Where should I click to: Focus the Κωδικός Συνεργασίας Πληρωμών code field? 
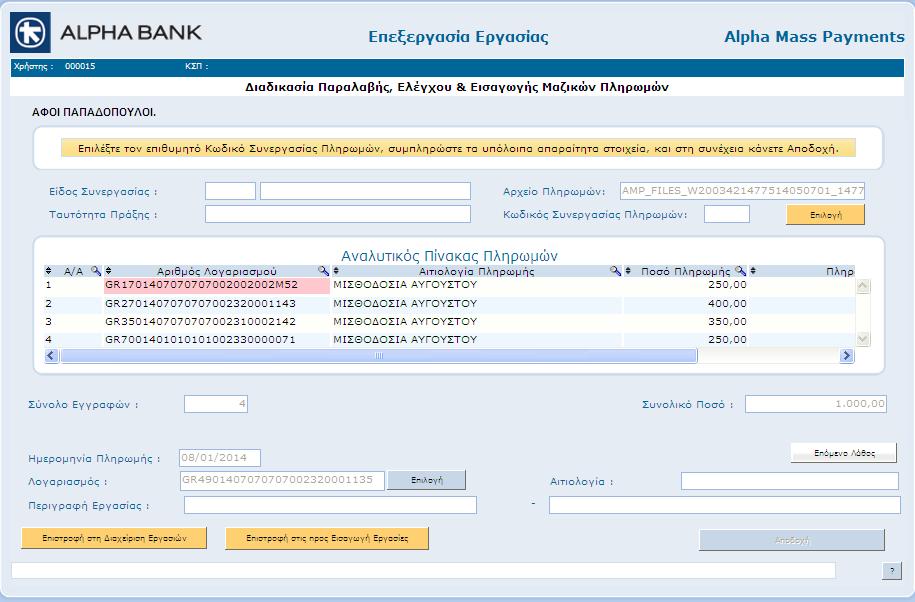point(727,214)
